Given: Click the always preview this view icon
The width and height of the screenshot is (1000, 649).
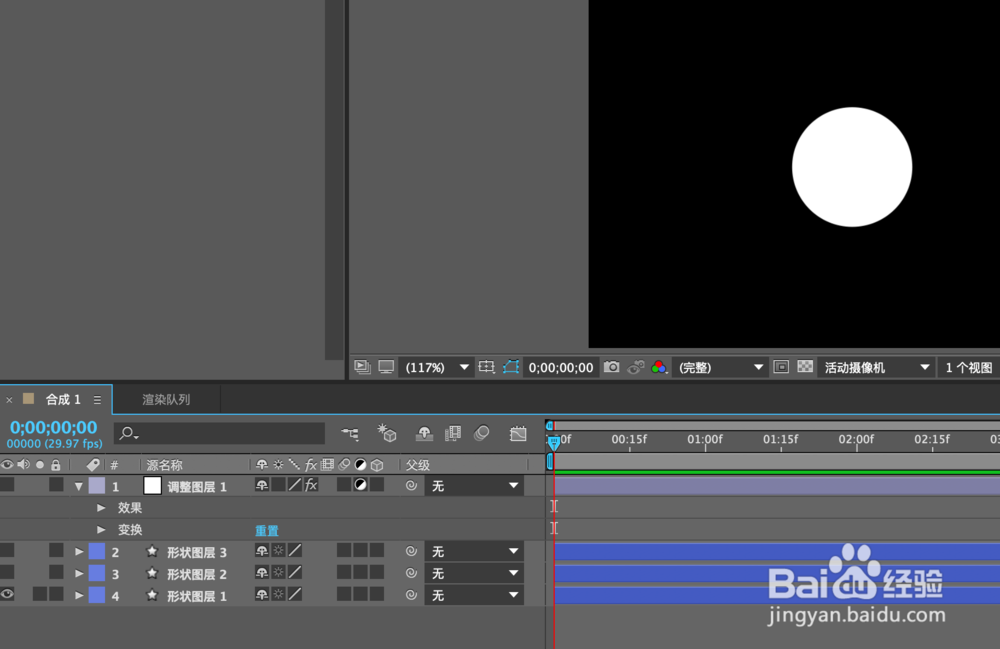Looking at the screenshot, I should (x=362, y=367).
